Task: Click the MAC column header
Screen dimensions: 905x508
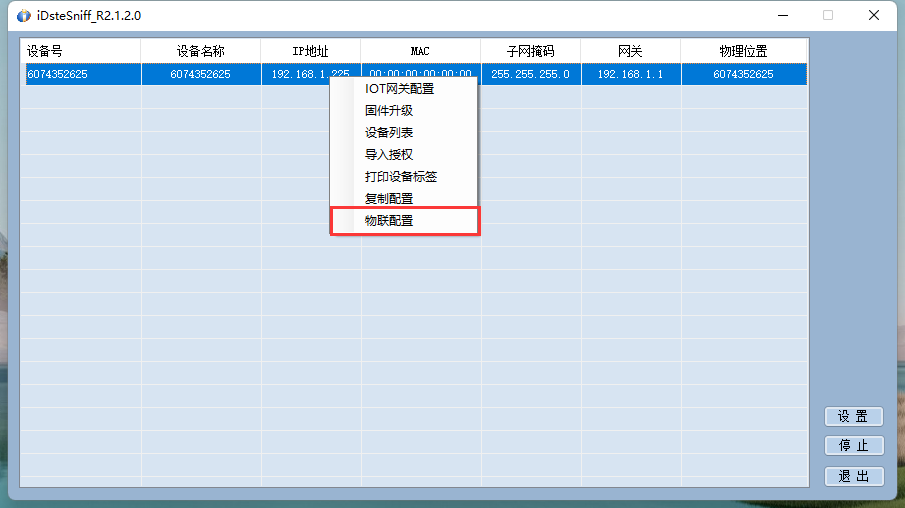Action: coord(420,51)
